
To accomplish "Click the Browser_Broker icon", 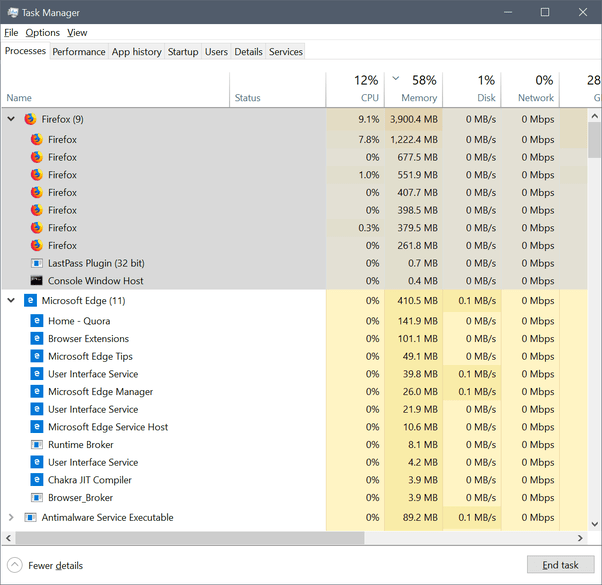I will point(36,497).
